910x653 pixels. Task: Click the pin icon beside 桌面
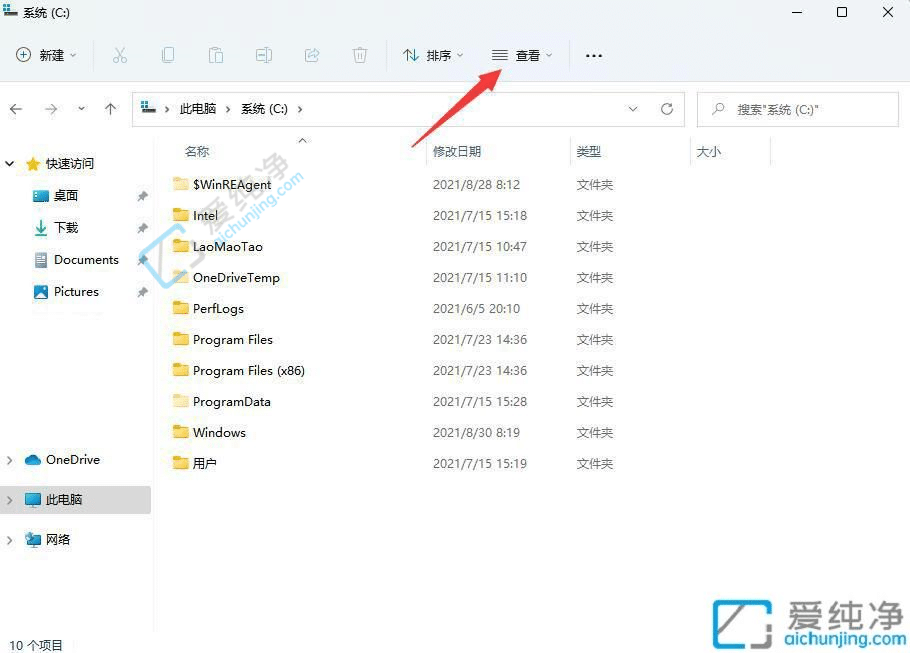tap(142, 196)
